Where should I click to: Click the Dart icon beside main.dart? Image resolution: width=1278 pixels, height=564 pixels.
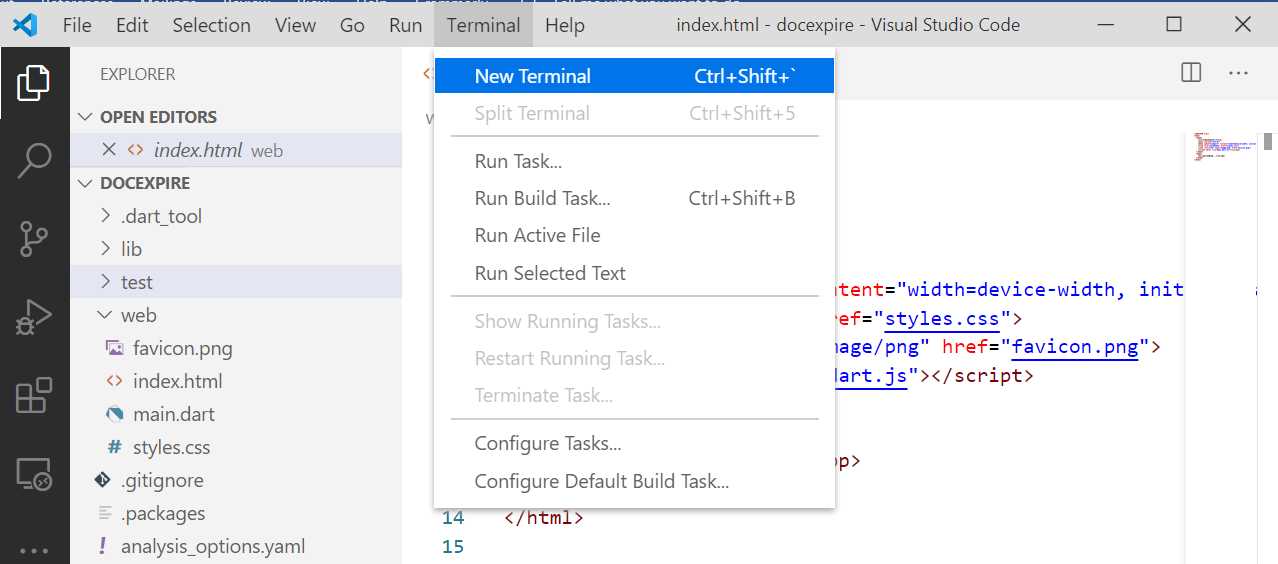tap(114, 414)
